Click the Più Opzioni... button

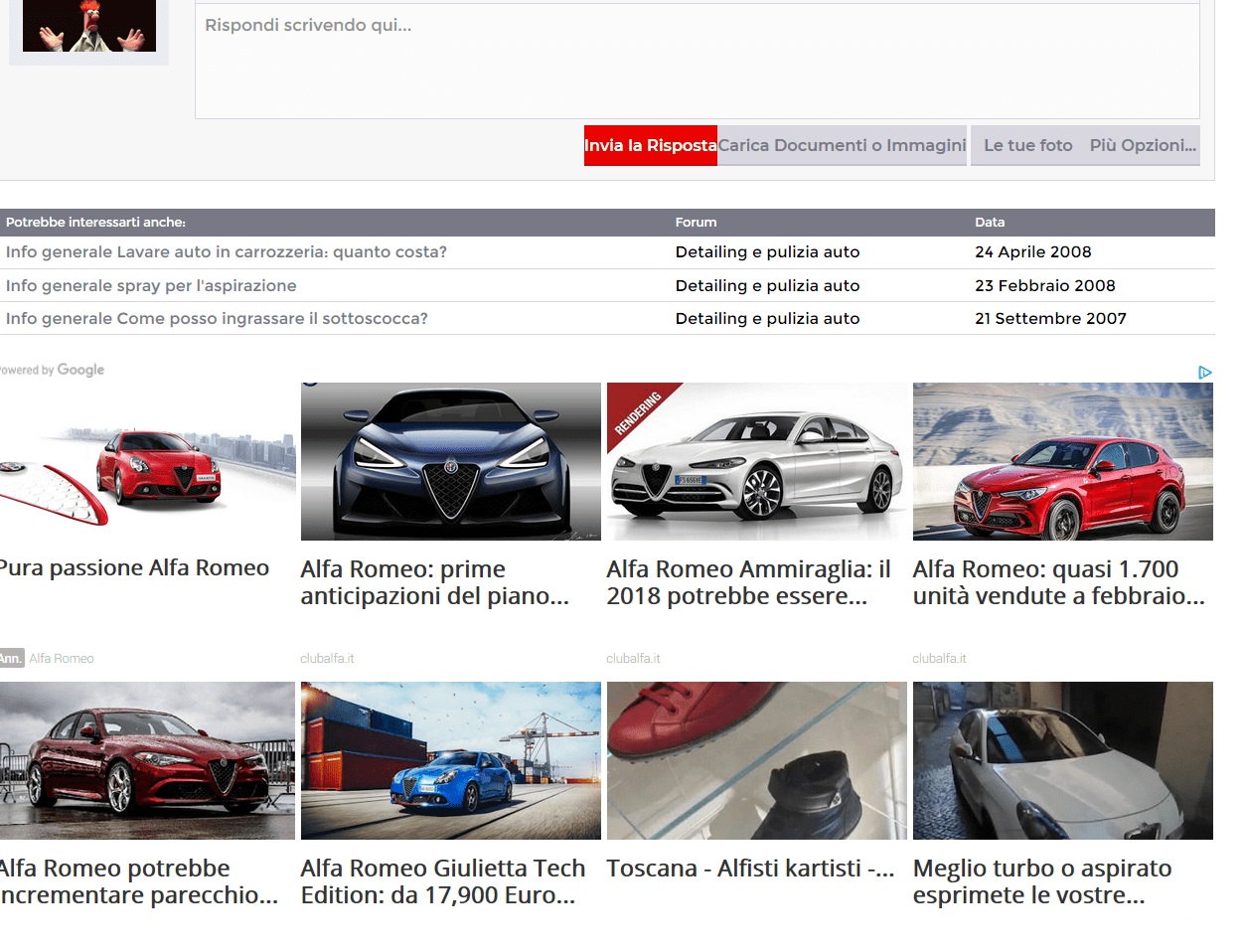pos(1143,145)
